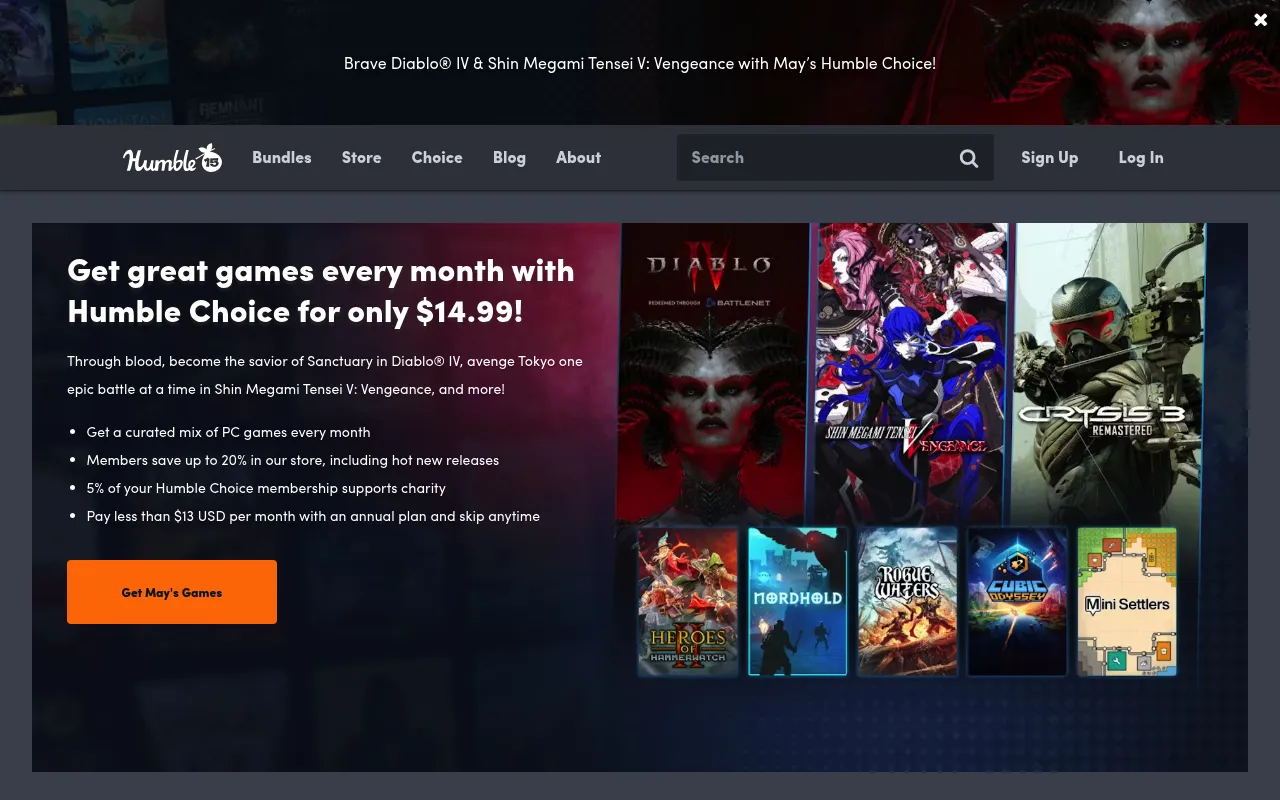The height and width of the screenshot is (800, 1280).
Task: Dismiss the top promo banner with X
Action: coord(1260,20)
